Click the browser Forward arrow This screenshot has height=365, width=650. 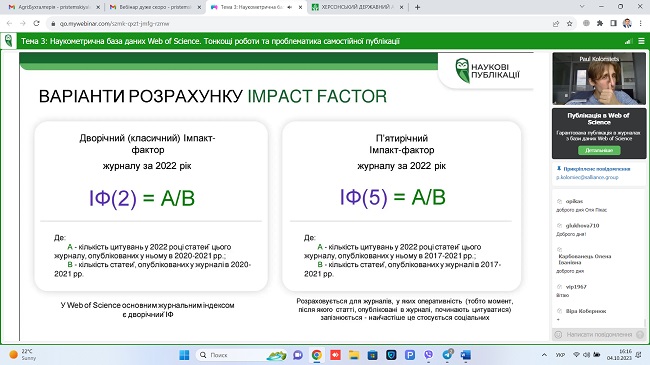[x=23, y=24]
